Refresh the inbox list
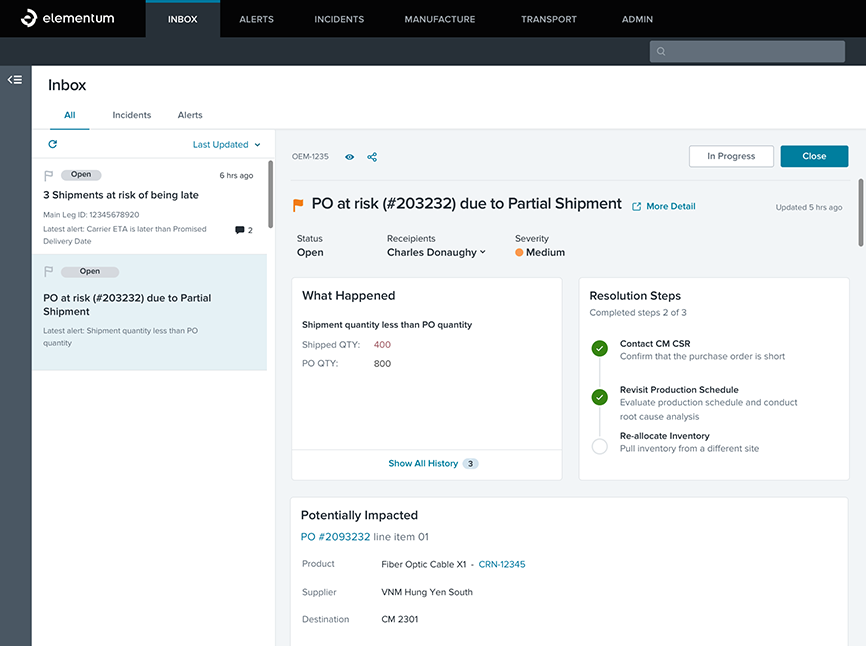Screen dimensions: 866x646 [x=52, y=144]
